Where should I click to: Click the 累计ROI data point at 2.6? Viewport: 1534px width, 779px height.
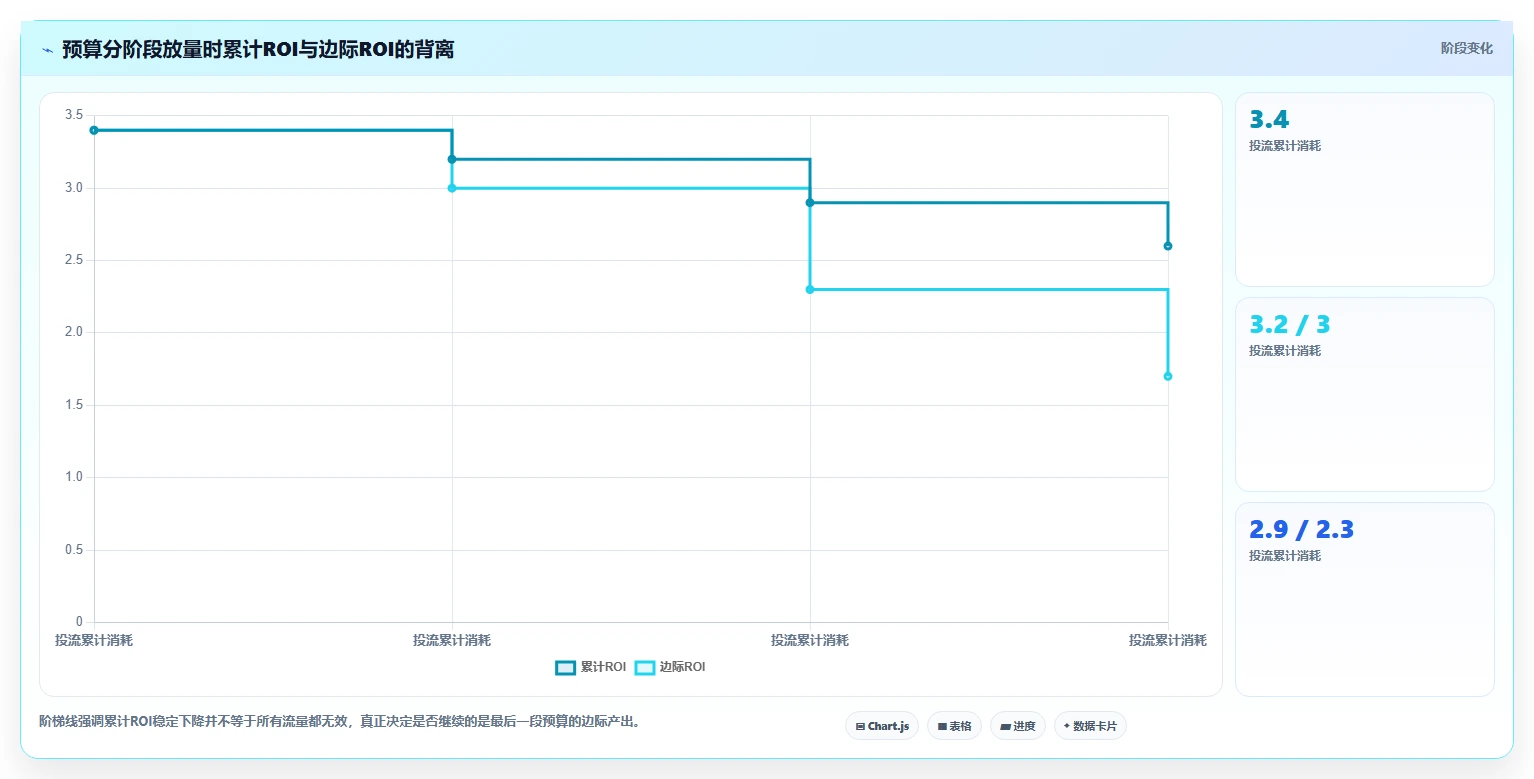(x=1168, y=246)
